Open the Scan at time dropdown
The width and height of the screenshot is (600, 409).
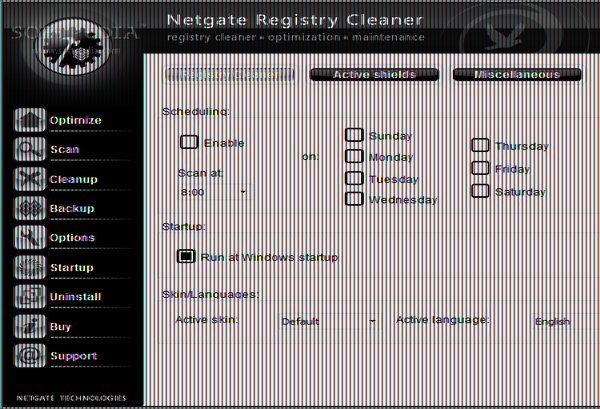click(214, 192)
